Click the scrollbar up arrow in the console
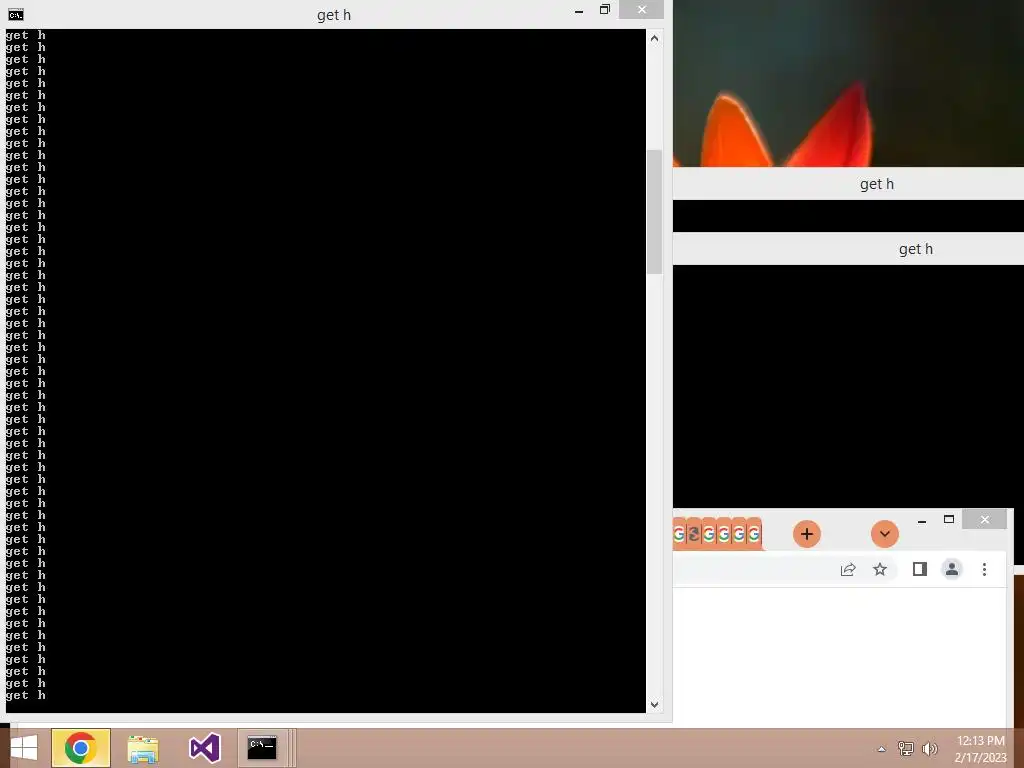This screenshot has width=1024, height=768. tap(654, 38)
